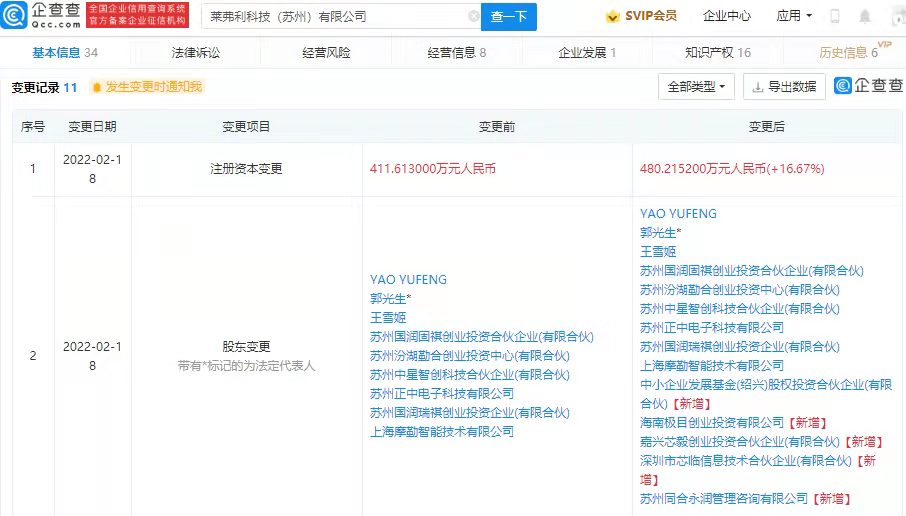
Task: Open 郭光生 in 变更前 column
Action: point(388,299)
